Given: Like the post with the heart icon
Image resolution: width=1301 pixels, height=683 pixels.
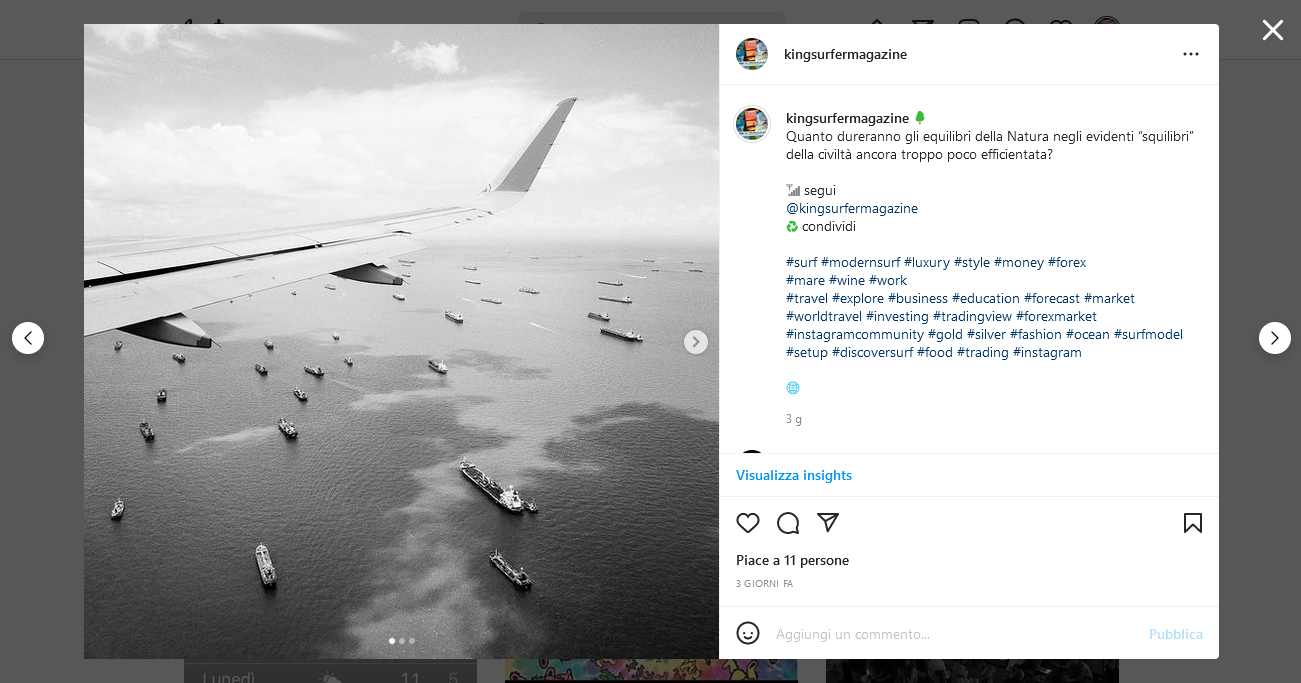Looking at the screenshot, I should tap(748, 523).
